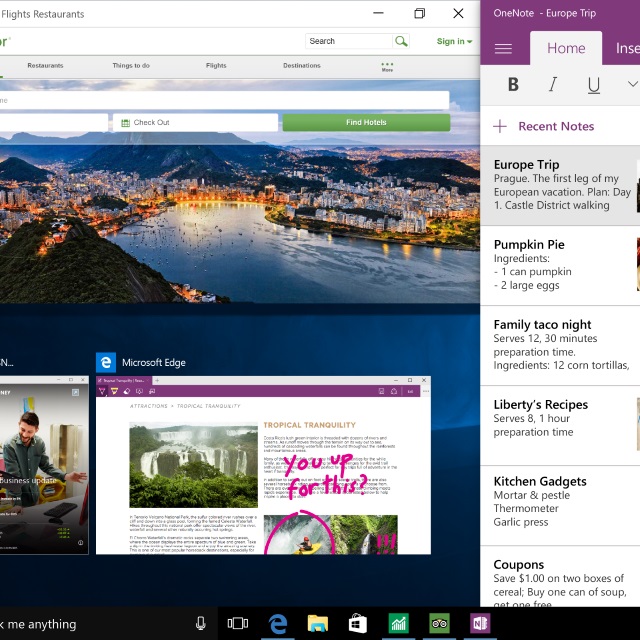This screenshot has height=640, width=640.
Task: Click the Microsoft Edge logo above the thumbnail
Action: click(x=106, y=362)
